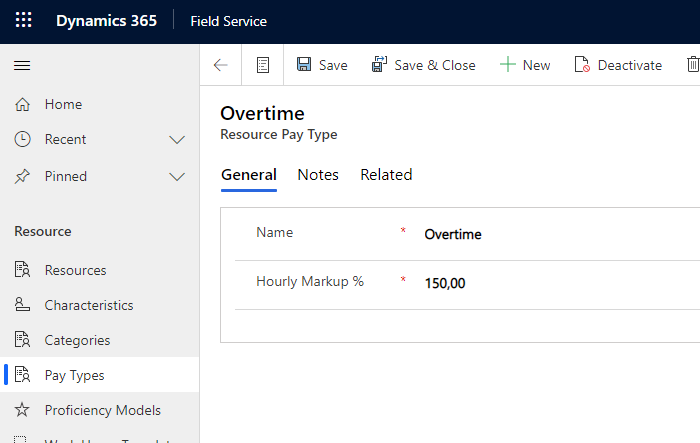
Task: Click the Save floppy disk icon
Action: click(304, 64)
